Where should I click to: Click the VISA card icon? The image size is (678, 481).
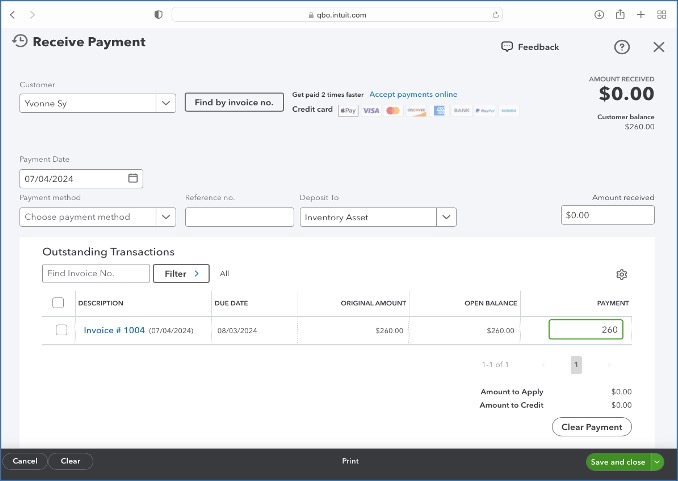pos(371,111)
